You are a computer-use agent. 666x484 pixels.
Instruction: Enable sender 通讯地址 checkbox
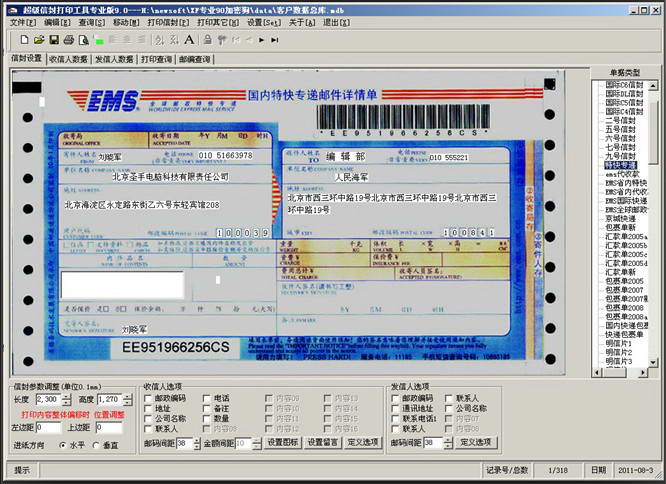(x=395, y=408)
